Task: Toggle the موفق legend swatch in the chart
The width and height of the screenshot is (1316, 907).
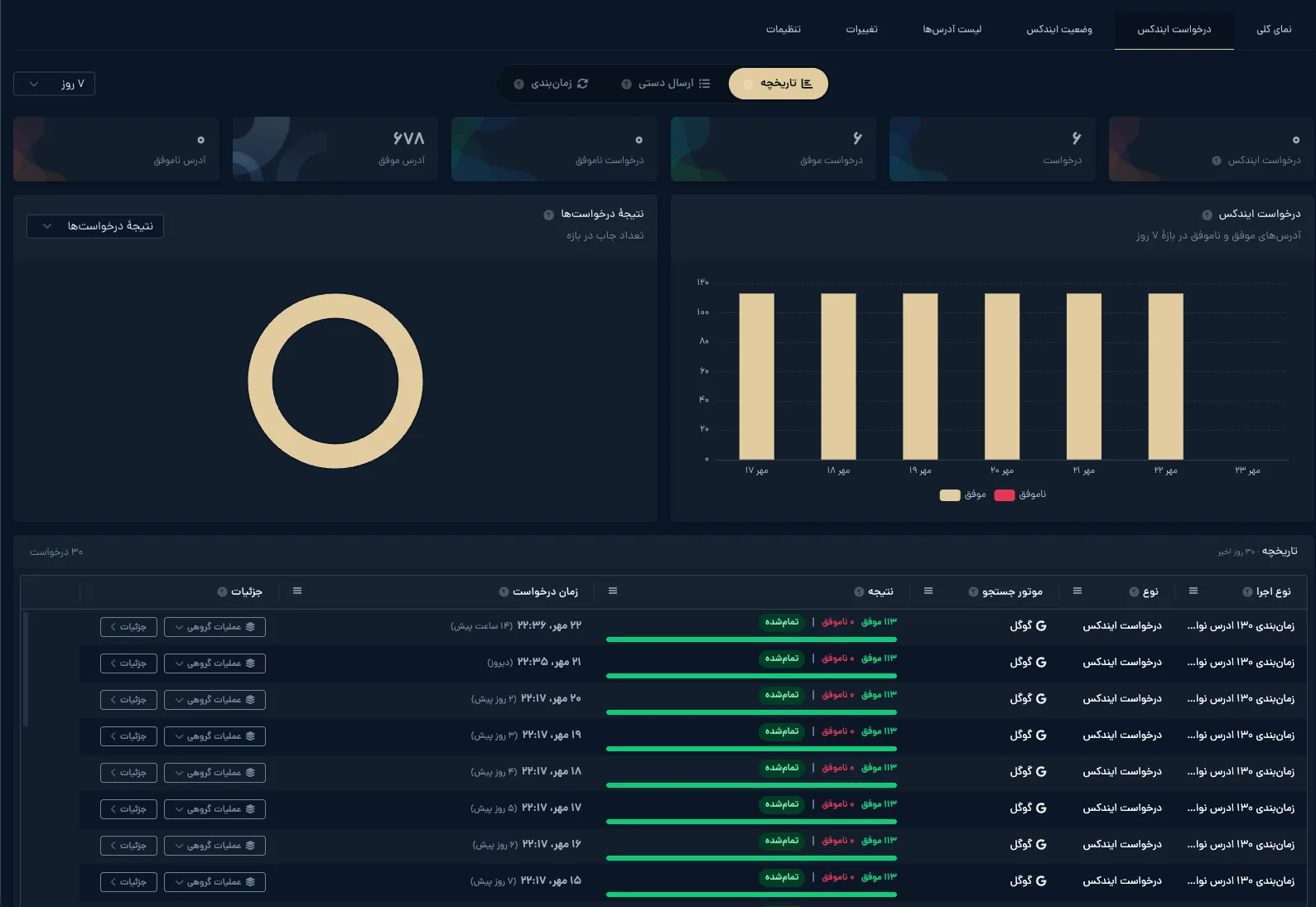Action: [x=950, y=495]
